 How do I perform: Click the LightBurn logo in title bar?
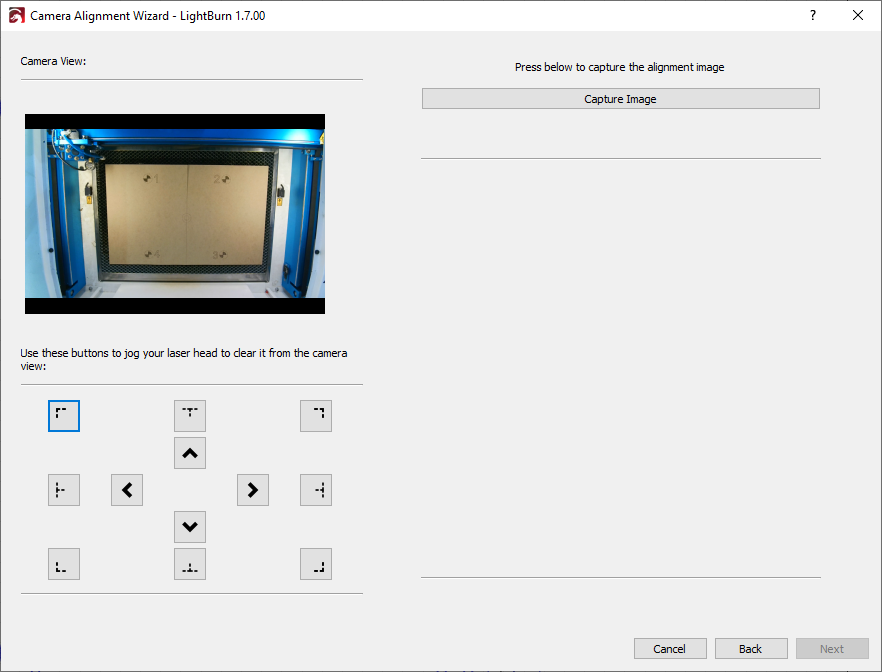pos(16,16)
